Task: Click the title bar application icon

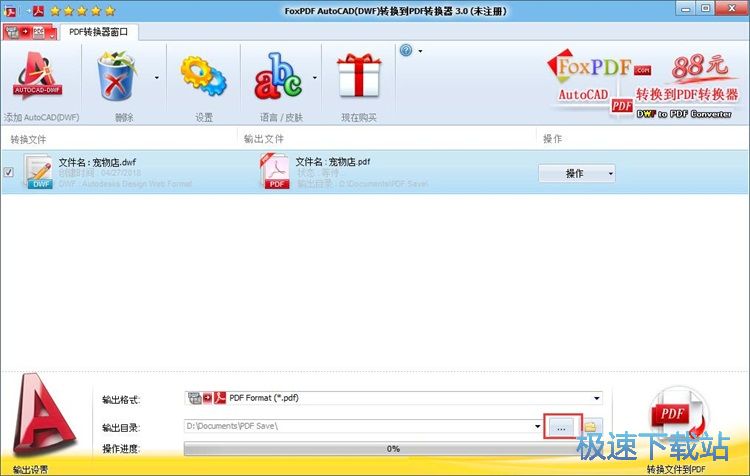Action: point(10,11)
